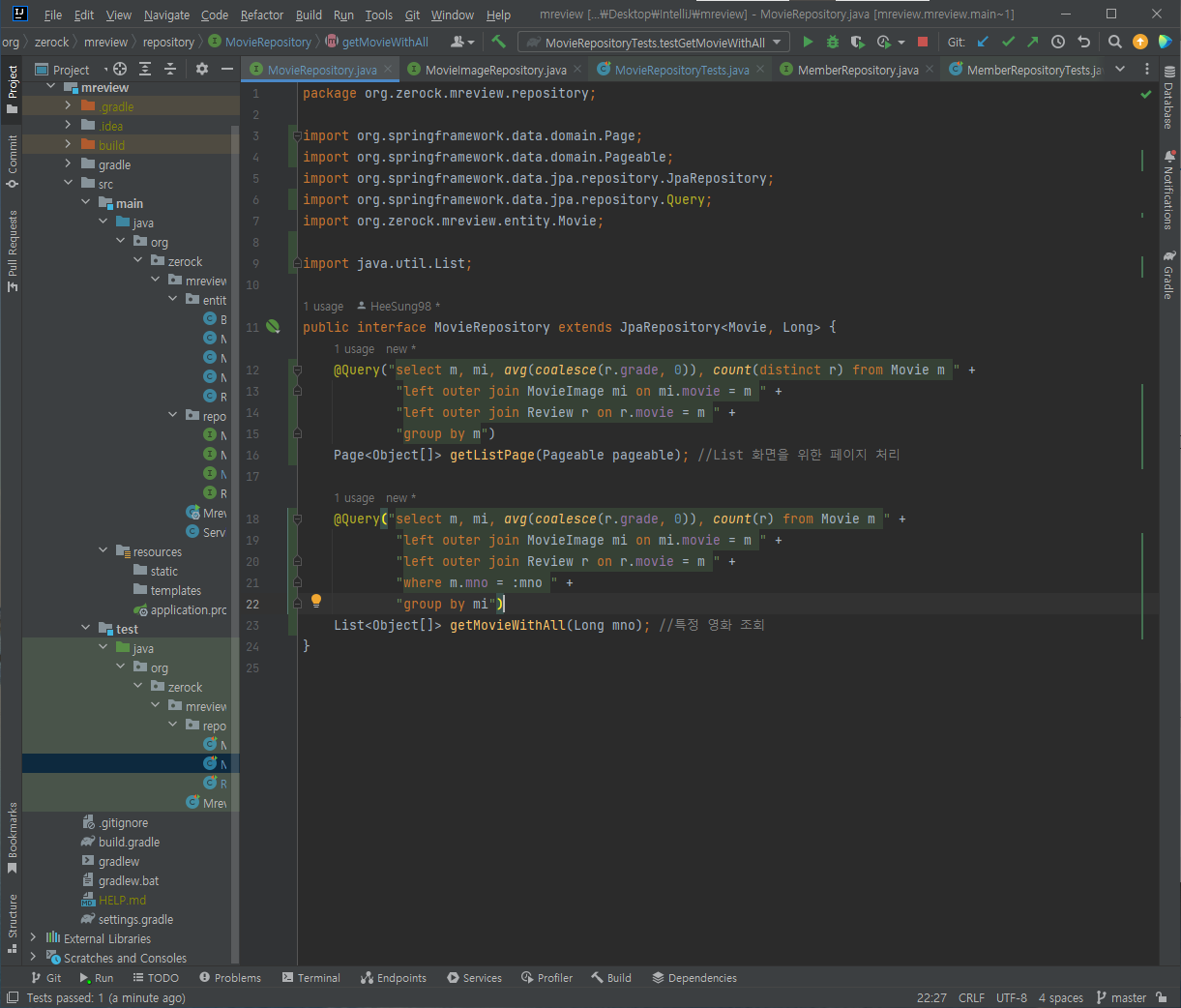Open editor tabs more-options menu

[1147, 69]
